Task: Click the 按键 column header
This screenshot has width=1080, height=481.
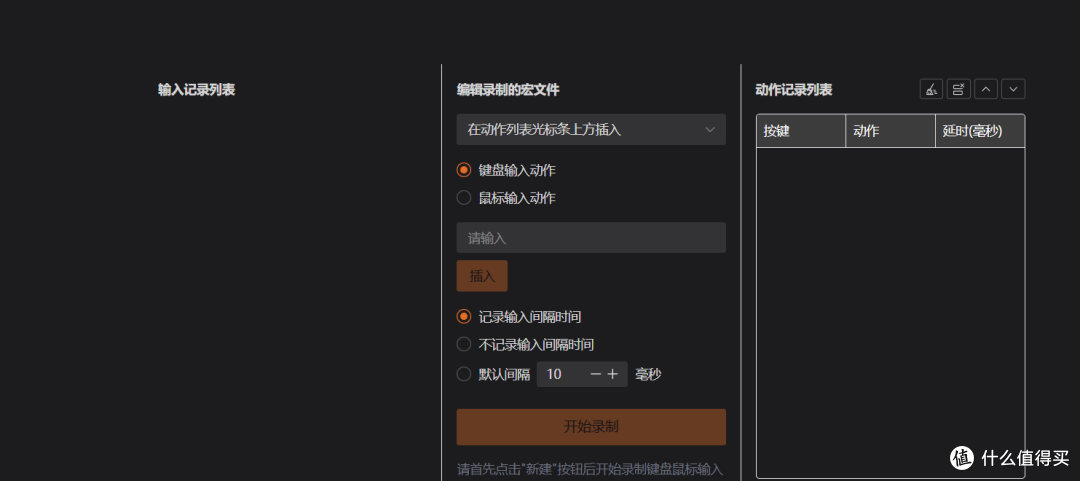Action: (x=801, y=131)
